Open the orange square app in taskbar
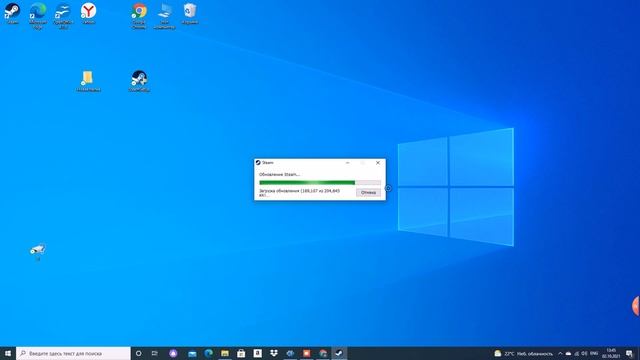 (307, 353)
